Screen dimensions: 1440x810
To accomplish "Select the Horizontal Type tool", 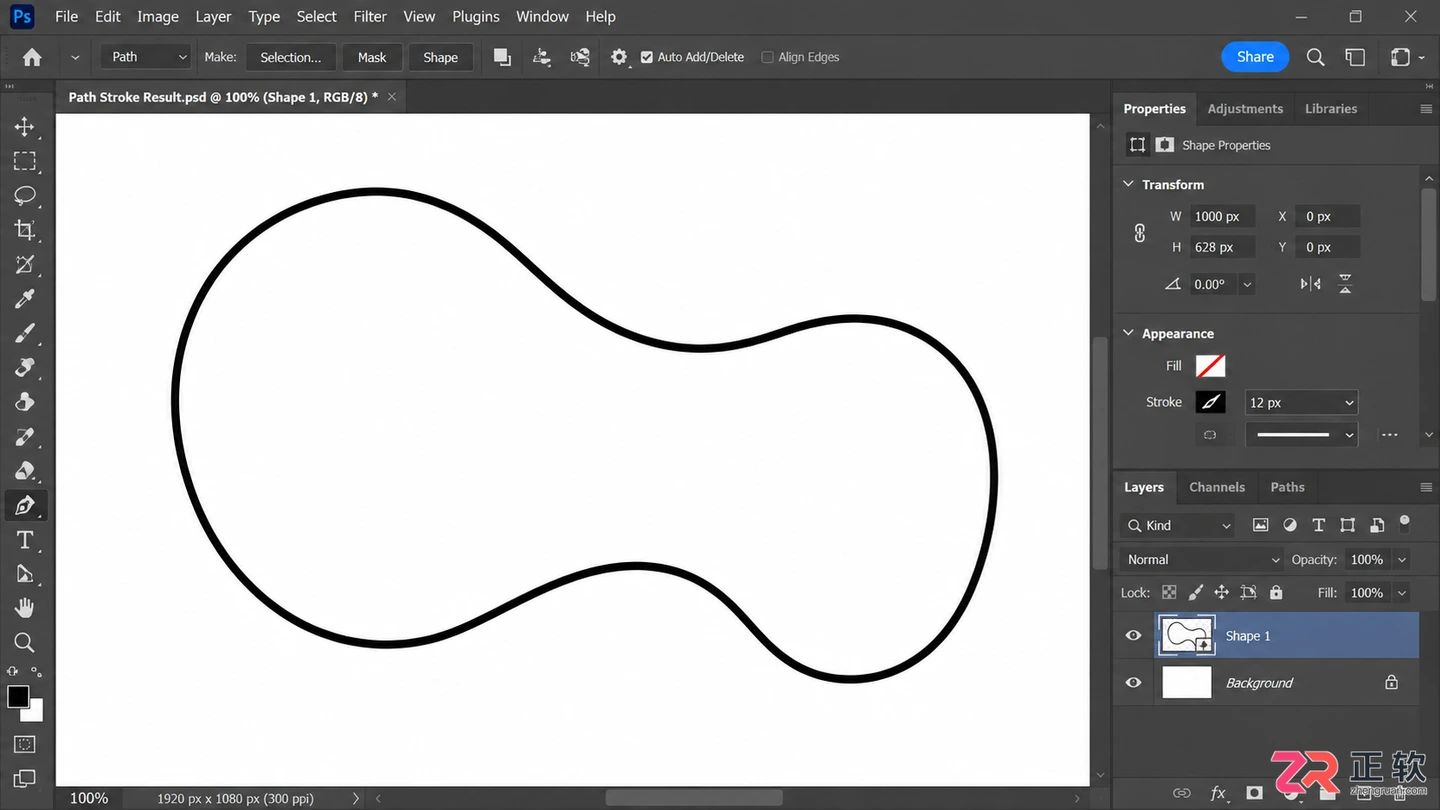I will point(24,540).
